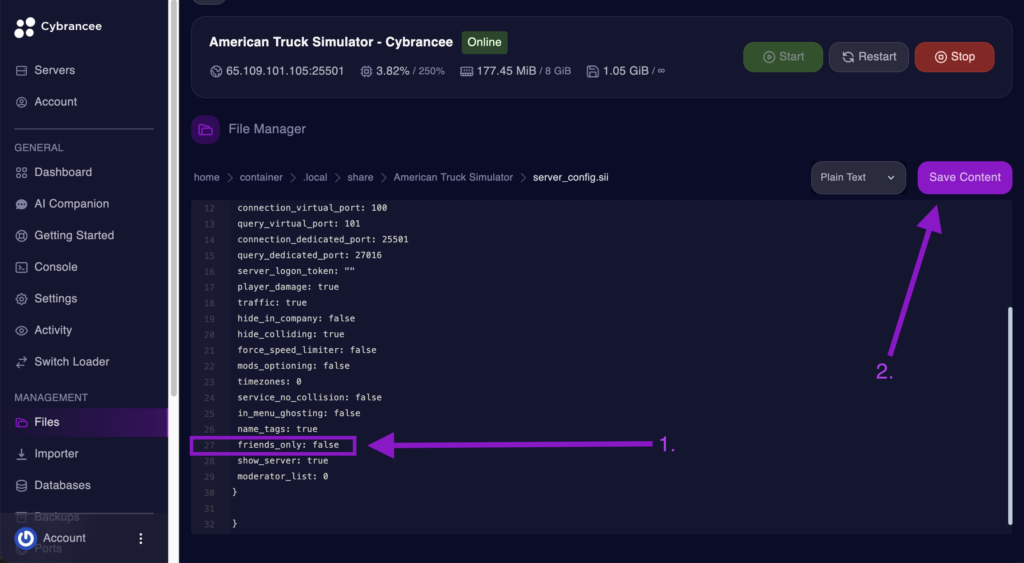This screenshot has height=563, width=1024.
Task: Open the Getting Started page
Action: point(74,235)
